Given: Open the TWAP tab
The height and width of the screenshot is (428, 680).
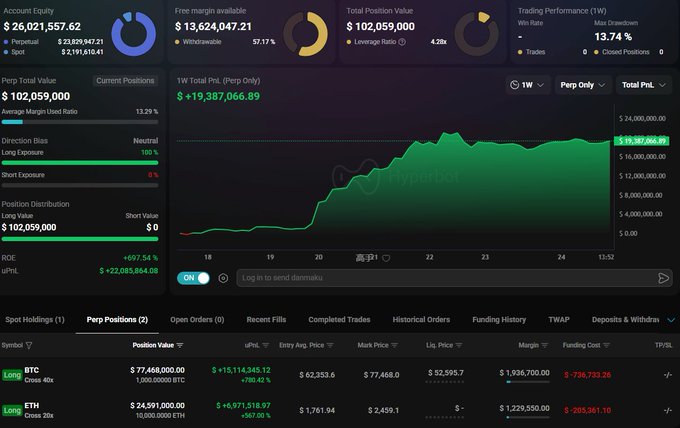Looking at the screenshot, I should [x=559, y=320].
